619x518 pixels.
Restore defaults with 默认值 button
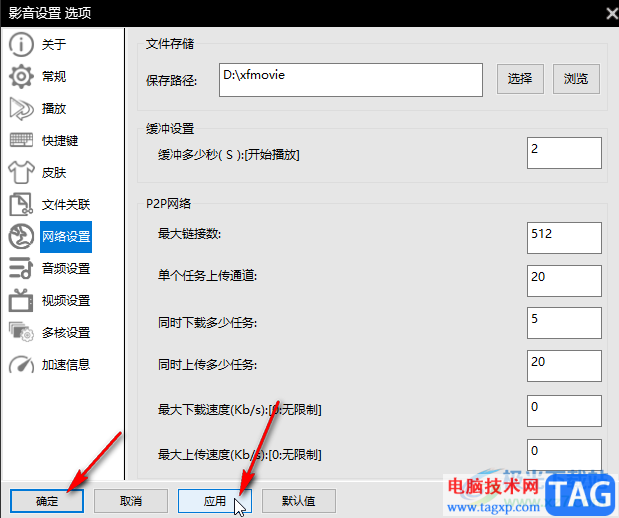pos(299,501)
